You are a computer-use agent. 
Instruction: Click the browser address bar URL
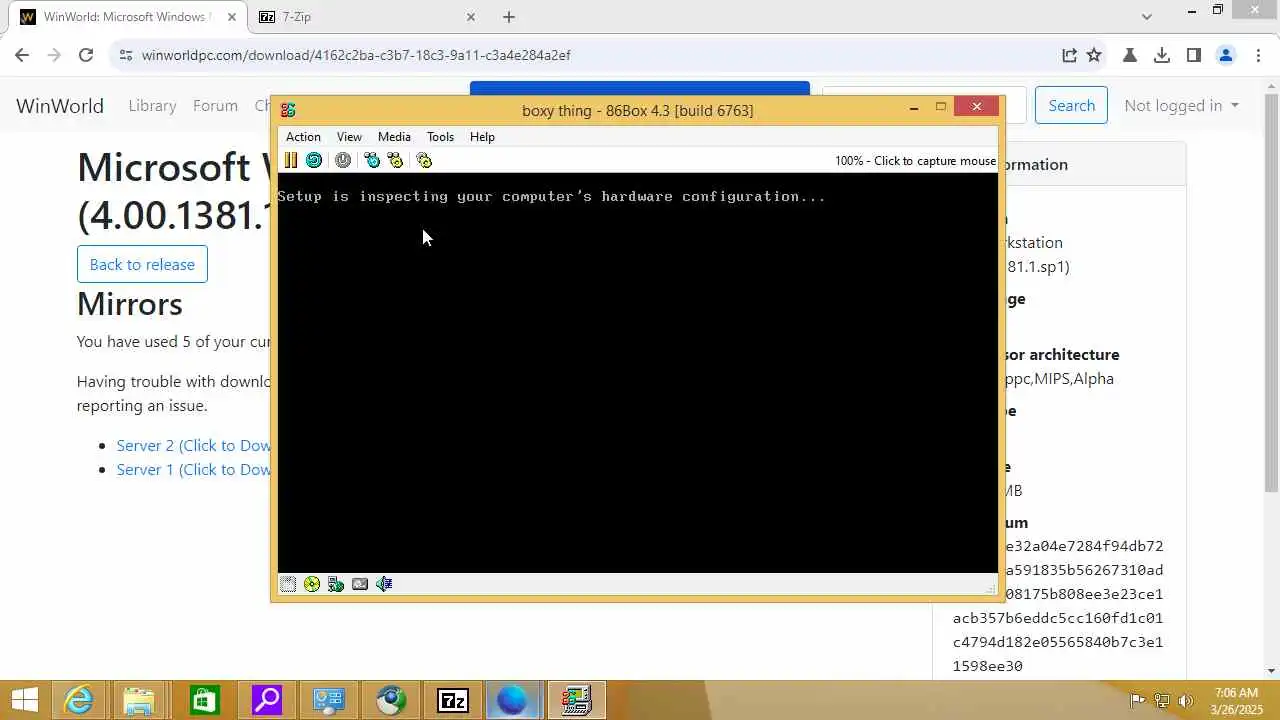click(356, 55)
